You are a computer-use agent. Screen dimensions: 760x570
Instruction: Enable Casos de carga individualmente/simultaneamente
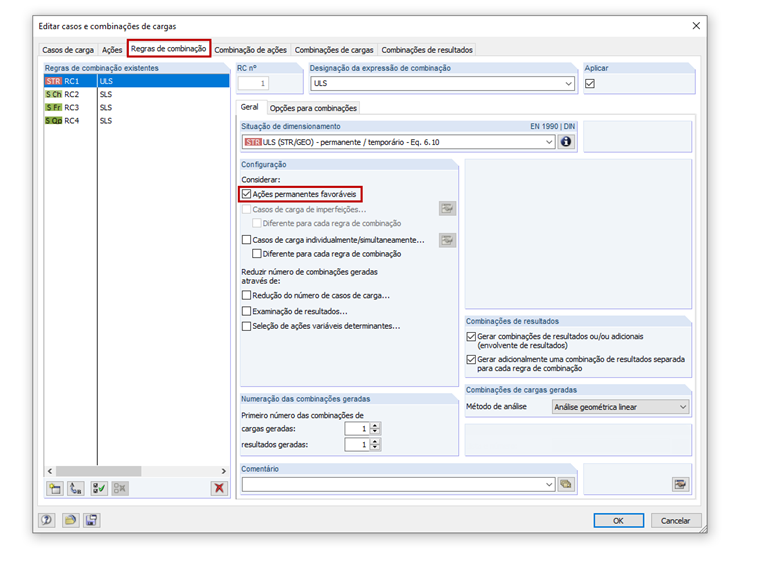click(246, 240)
